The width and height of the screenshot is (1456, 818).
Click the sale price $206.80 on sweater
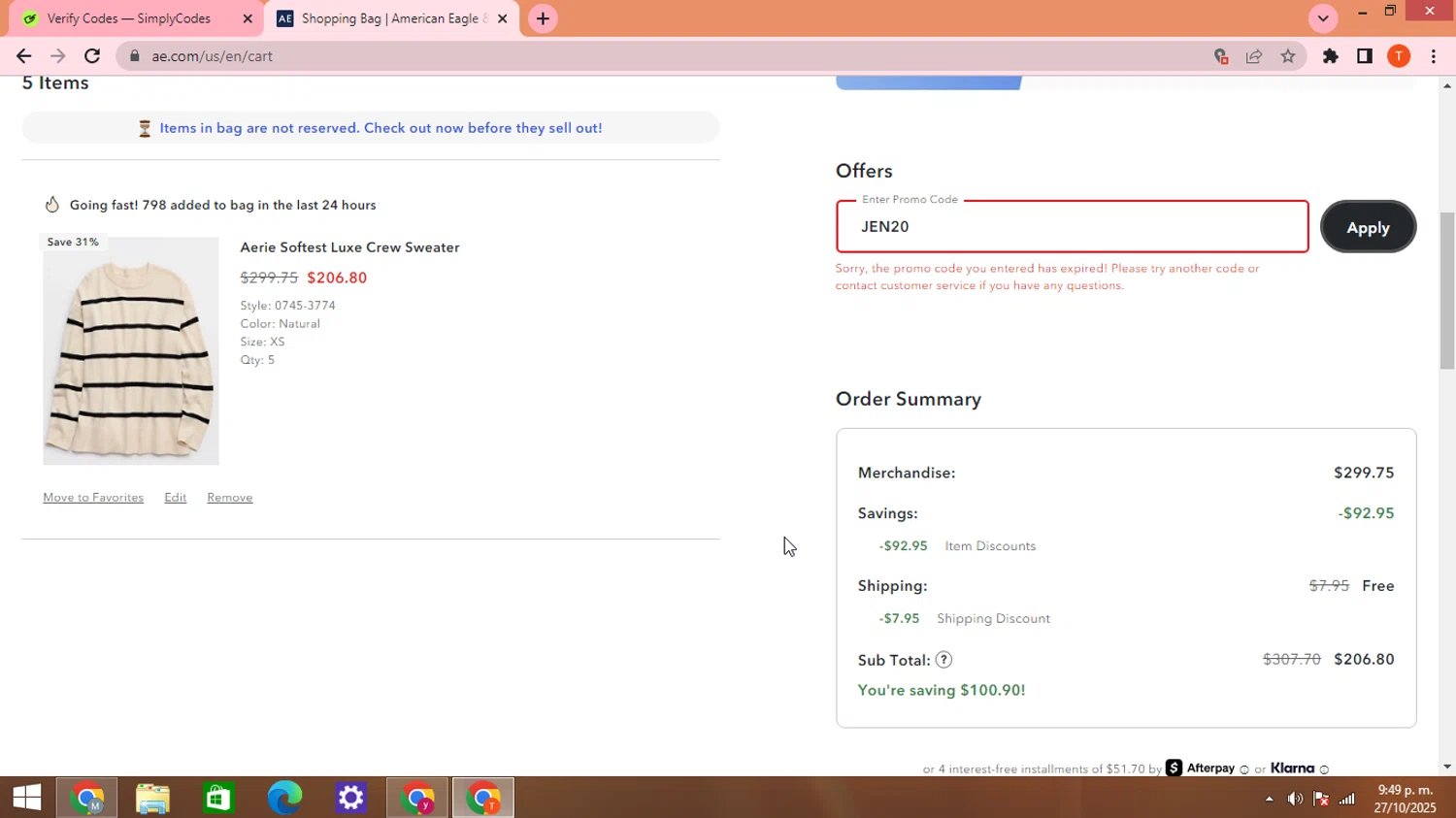pyautogui.click(x=337, y=278)
